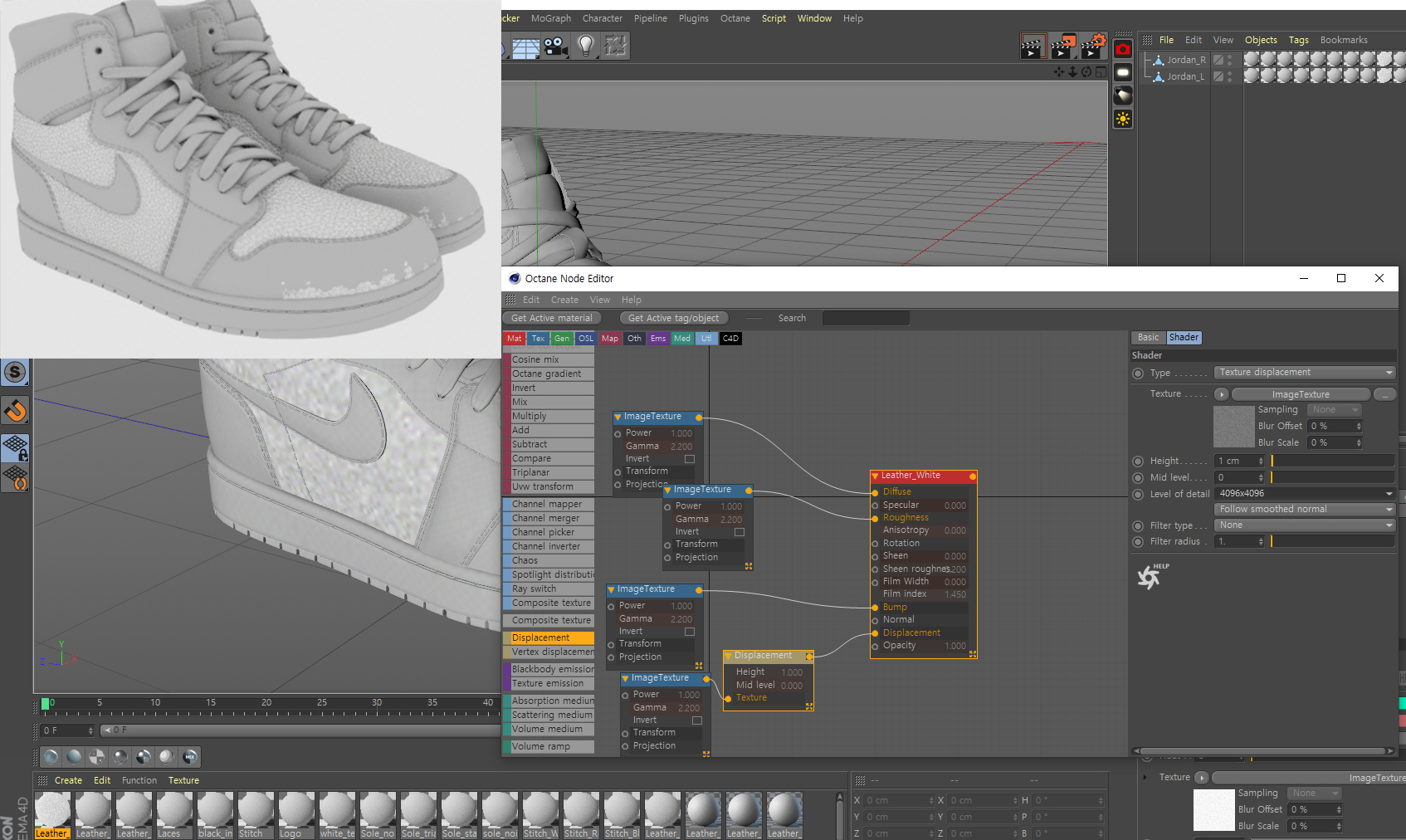Open the Octane menu in menu bar
The image size is (1406, 840).
click(x=735, y=18)
